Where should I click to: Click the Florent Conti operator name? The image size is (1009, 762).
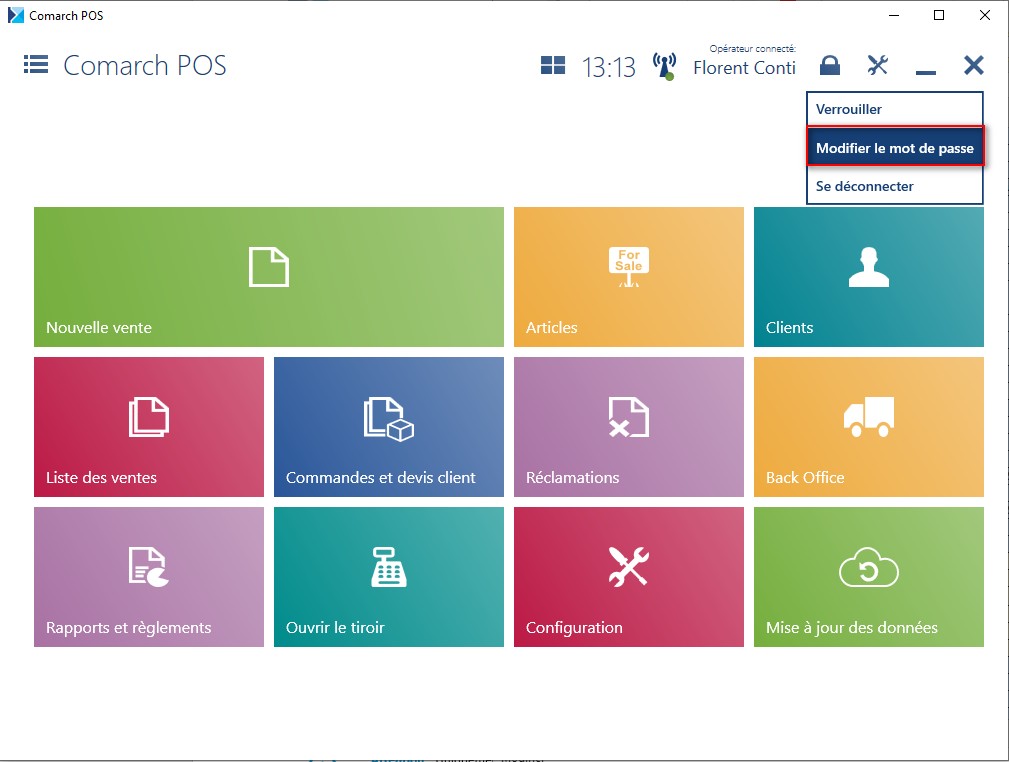[x=745, y=68]
